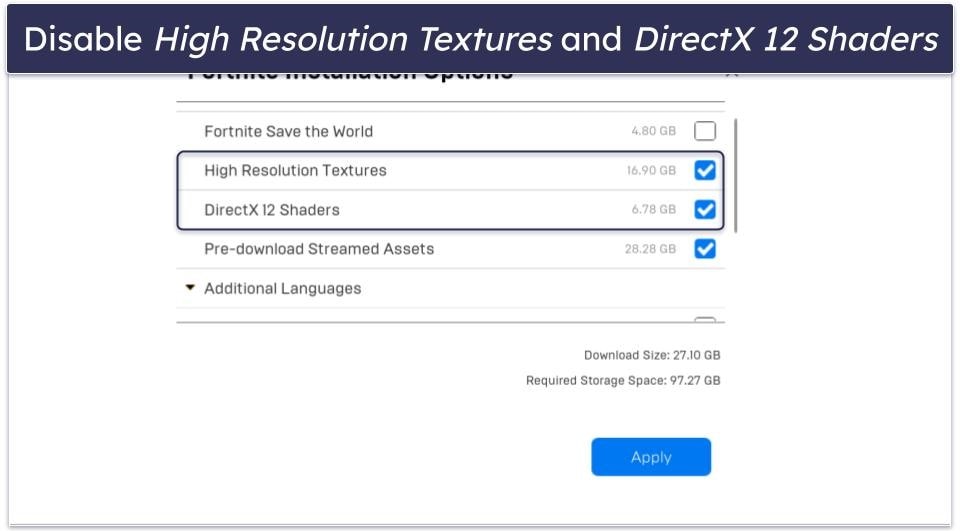The width and height of the screenshot is (960, 531).
Task: Click the DirectX 12 Shaders row label
Action: (x=271, y=210)
